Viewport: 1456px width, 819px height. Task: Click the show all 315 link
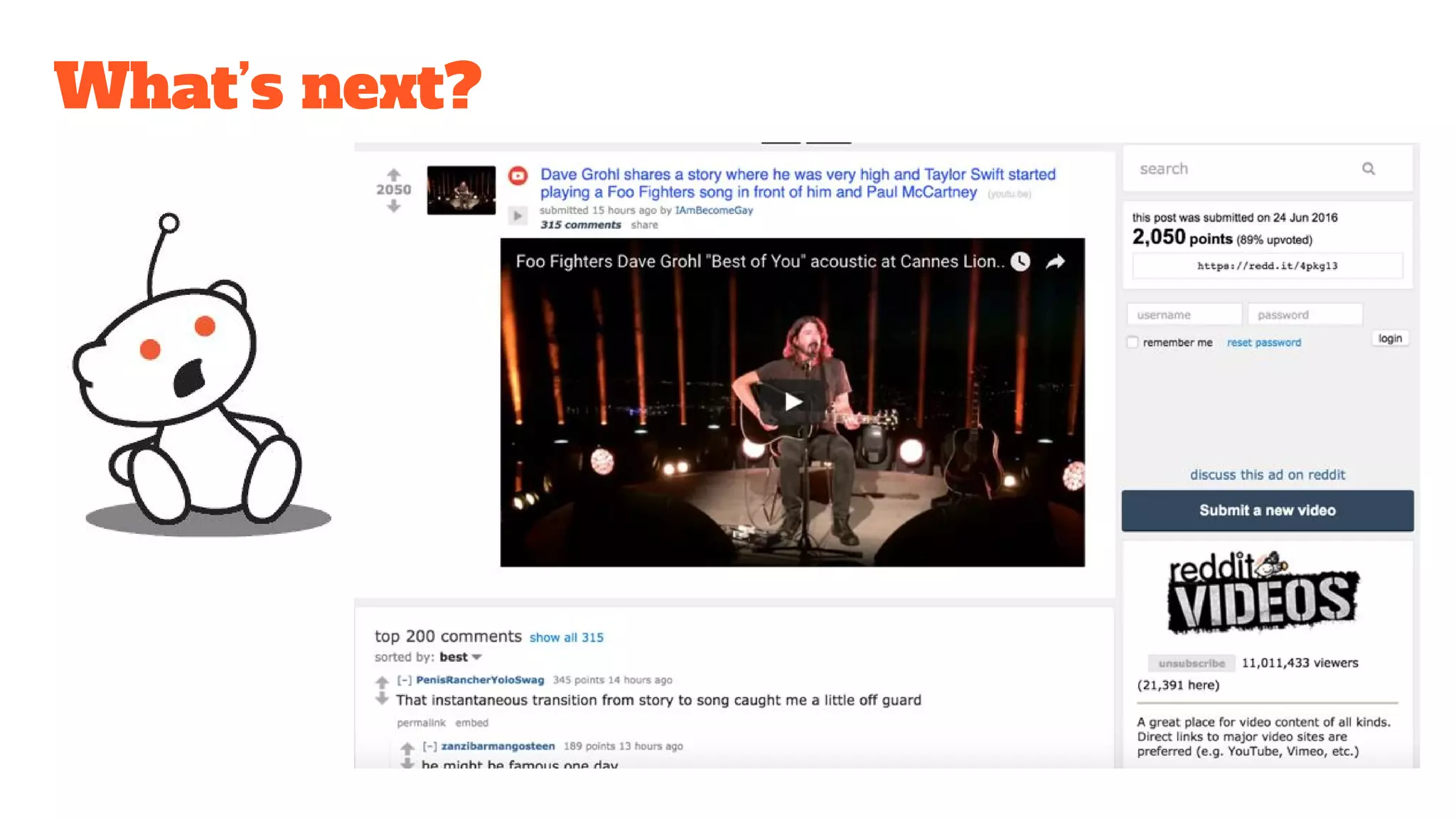(x=567, y=638)
